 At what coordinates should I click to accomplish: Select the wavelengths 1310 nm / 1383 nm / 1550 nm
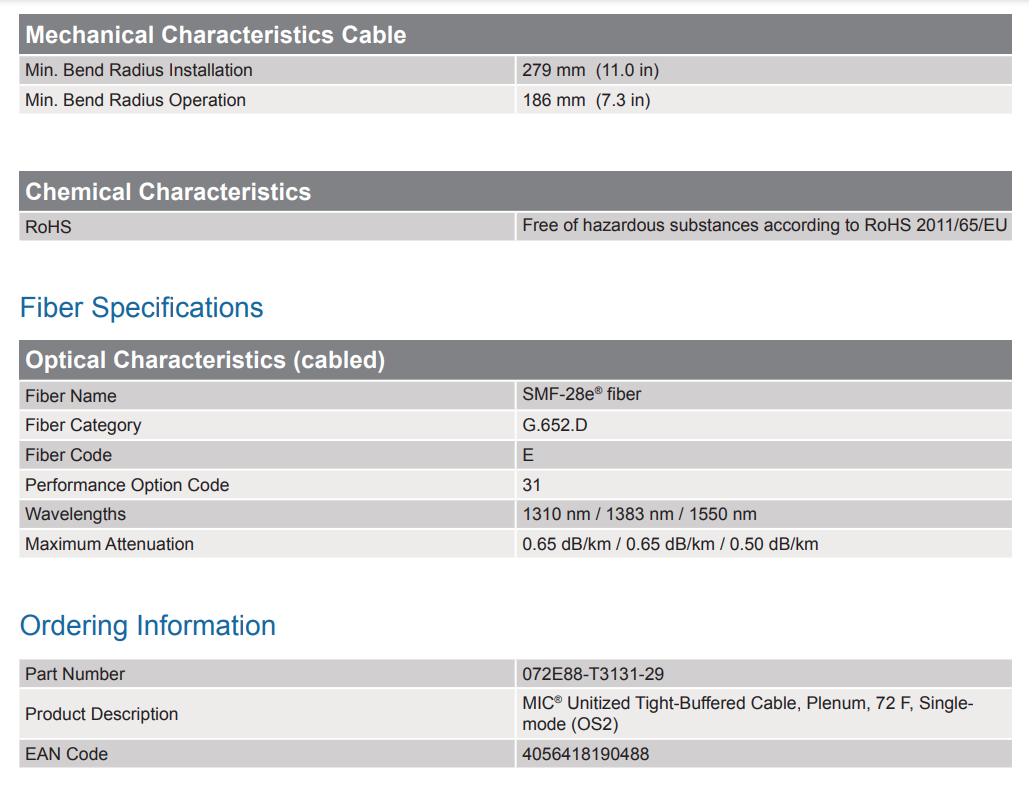639,514
